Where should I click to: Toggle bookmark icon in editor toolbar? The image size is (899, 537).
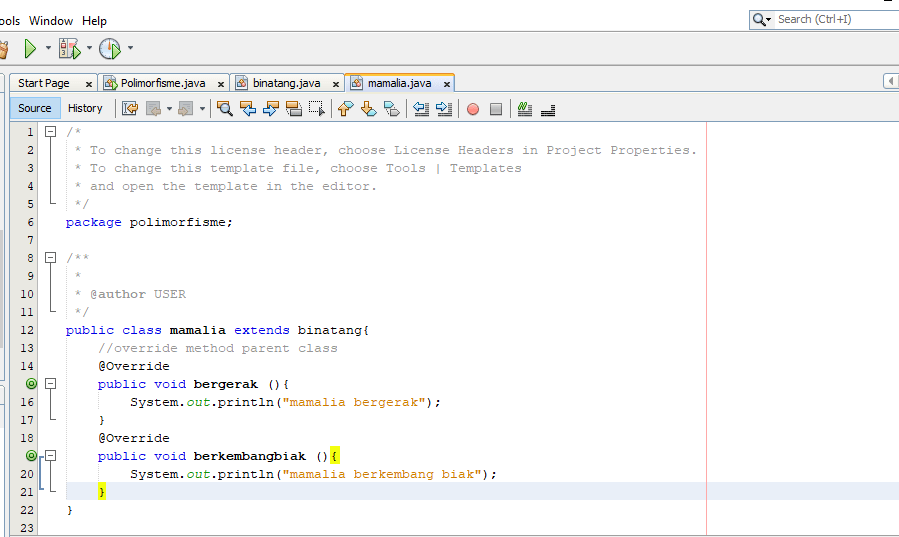(x=391, y=109)
